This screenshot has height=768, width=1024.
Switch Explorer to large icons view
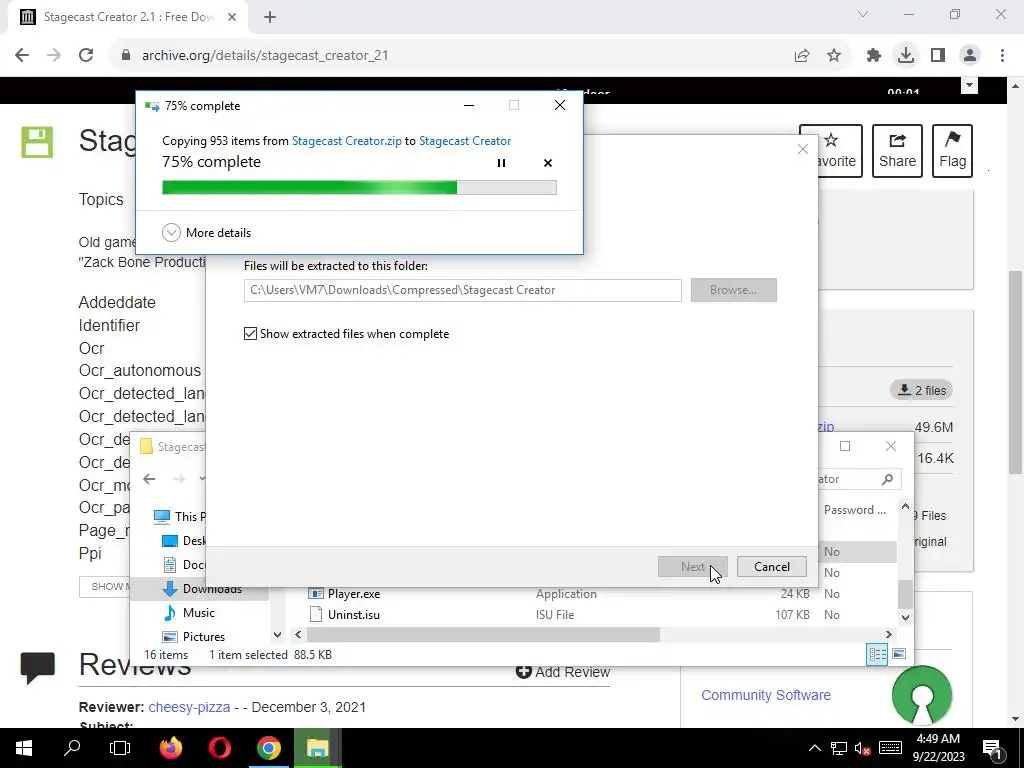click(899, 654)
